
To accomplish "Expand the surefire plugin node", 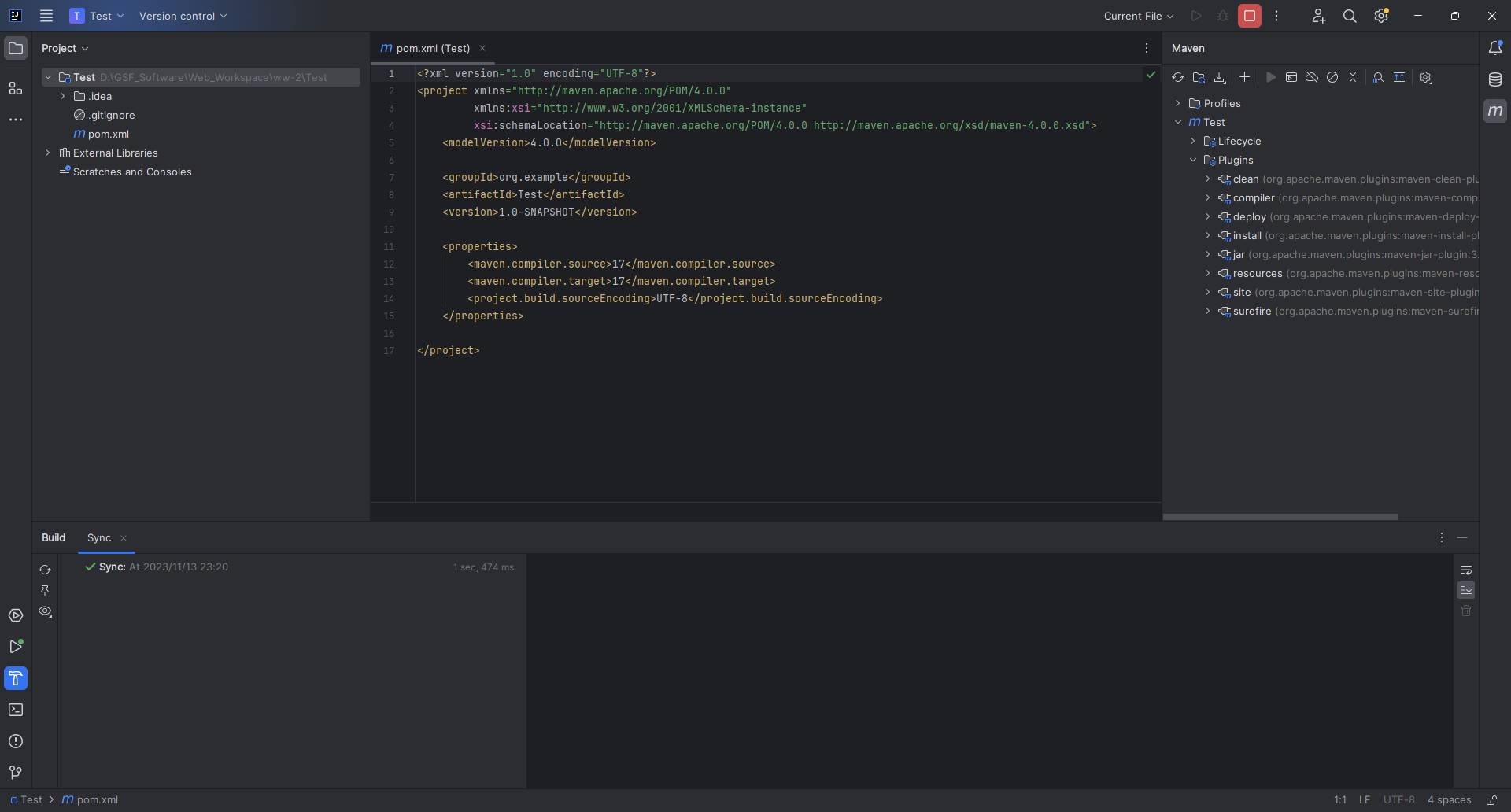I will pyautogui.click(x=1208, y=311).
